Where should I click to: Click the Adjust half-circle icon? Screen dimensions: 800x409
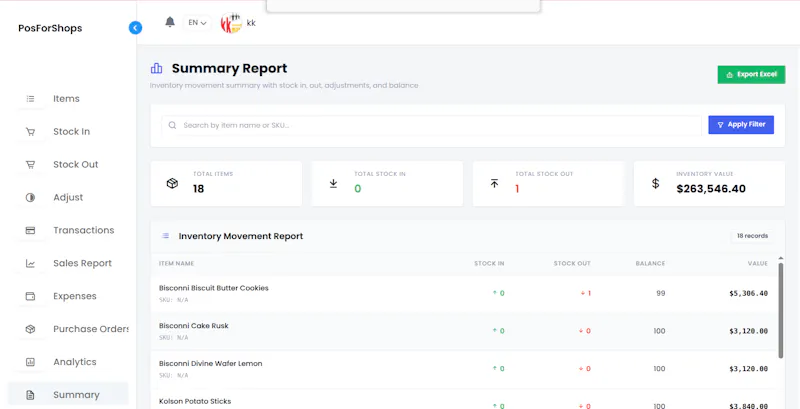coord(31,197)
